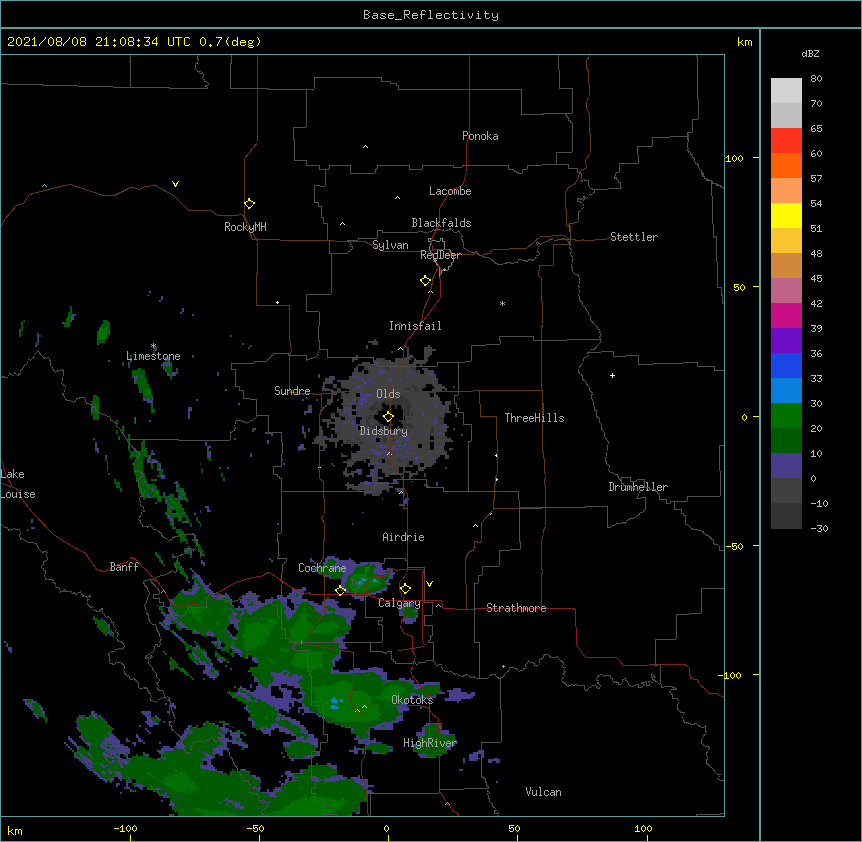Click the -30 value in dBZ legend
The image size is (862, 842).
click(819, 528)
